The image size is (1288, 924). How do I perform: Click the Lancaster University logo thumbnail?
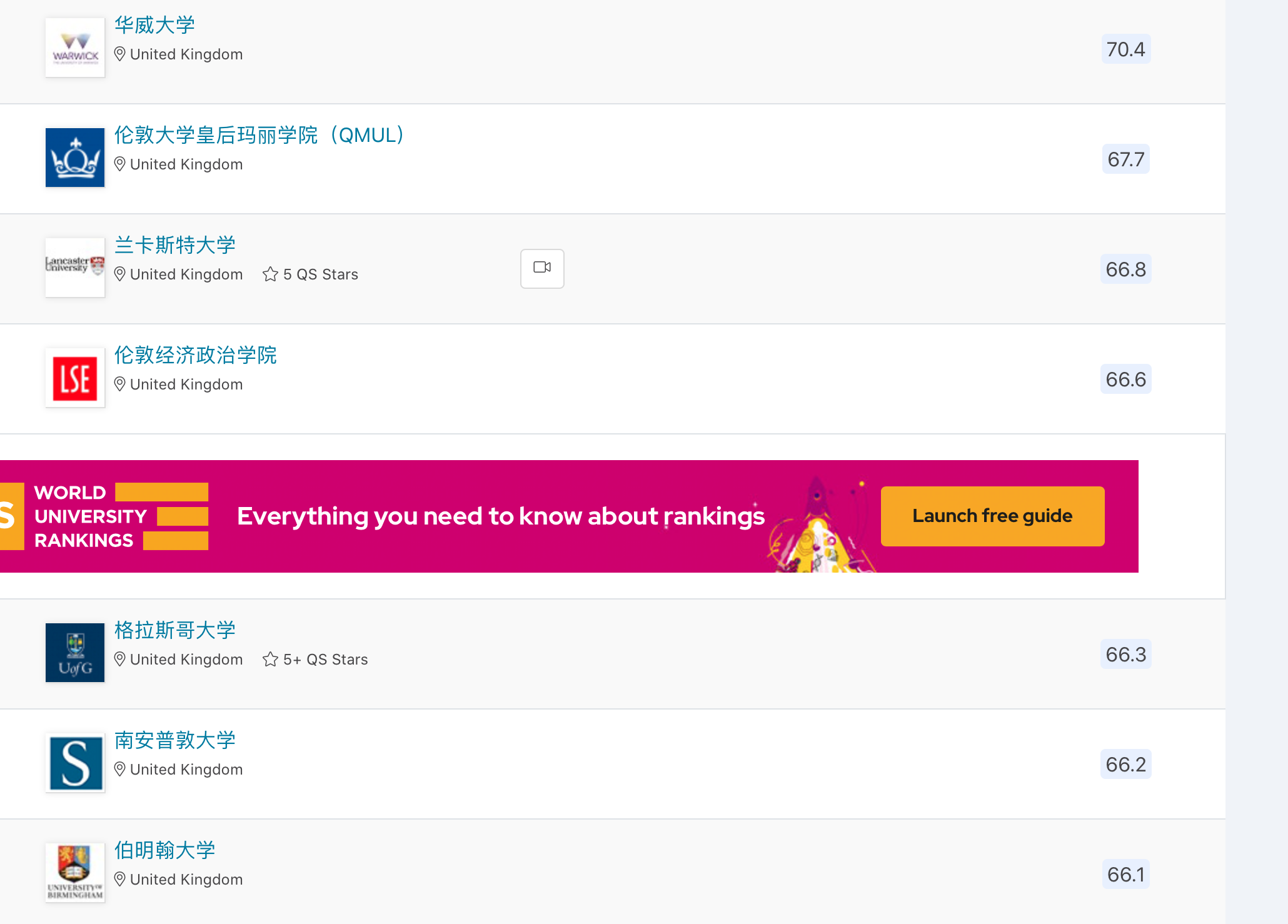pos(75,268)
